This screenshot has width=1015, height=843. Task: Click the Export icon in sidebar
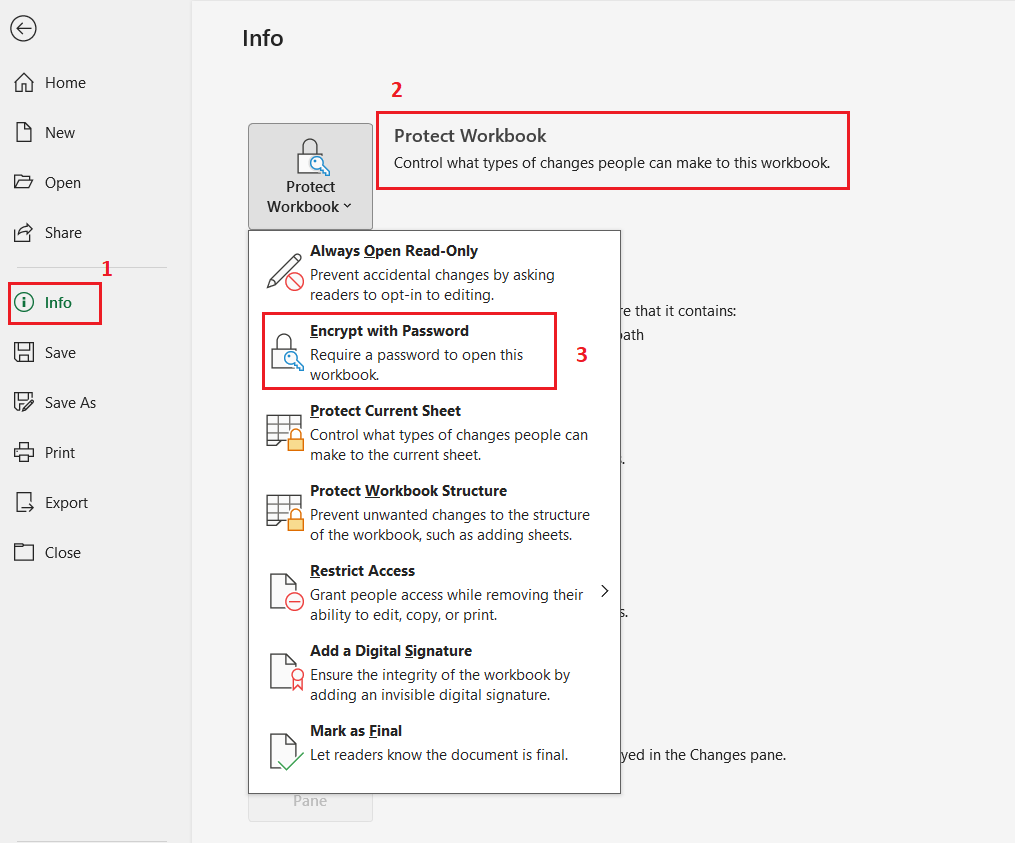[24, 503]
